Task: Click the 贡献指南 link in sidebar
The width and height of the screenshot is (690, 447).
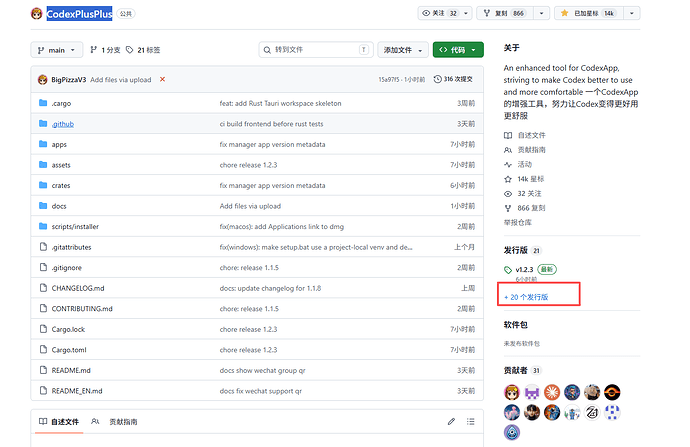Action: pyautogui.click(x=525, y=150)
